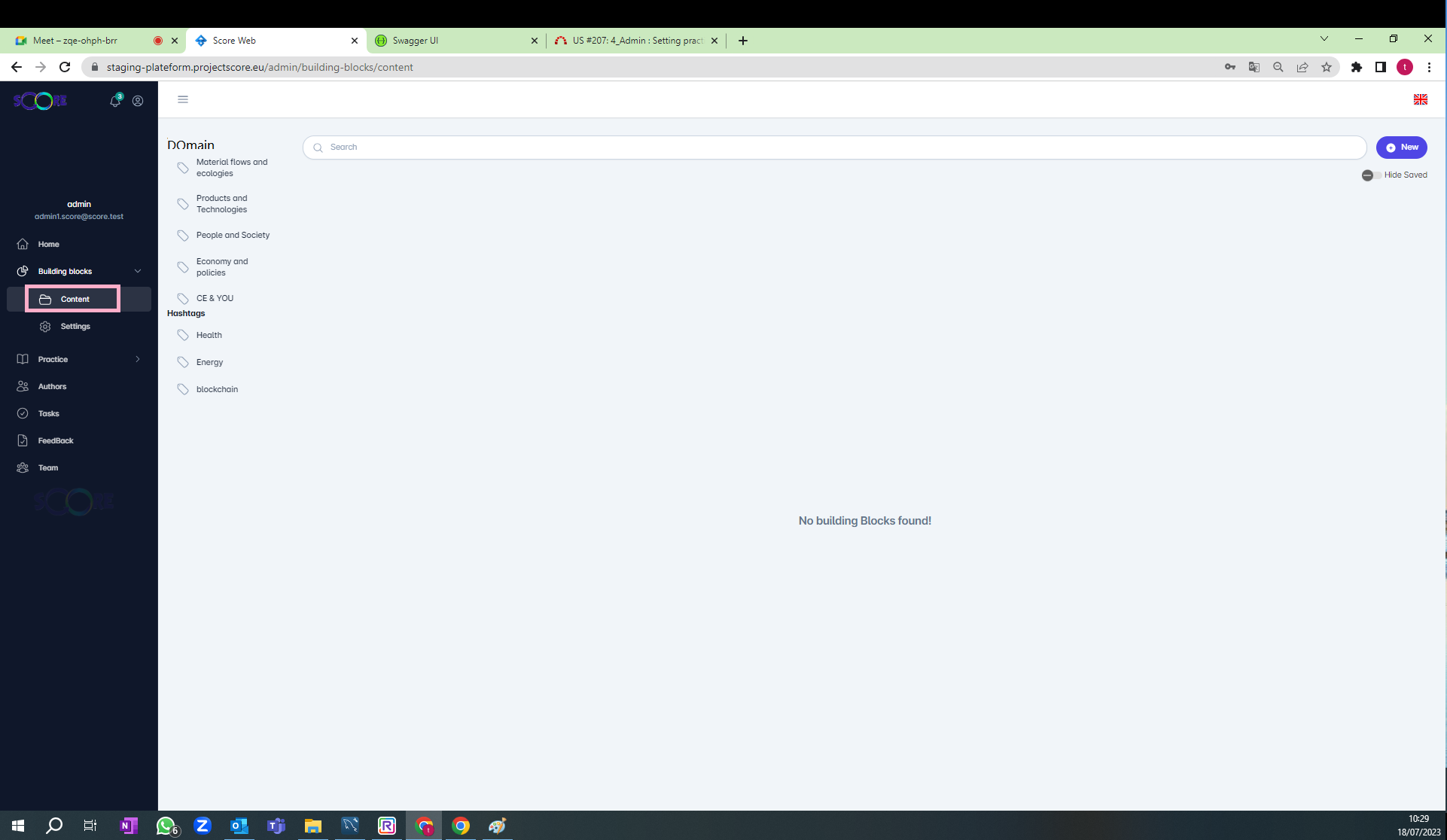1447x840 pixels.
Task: Open Settings under Building blocks
Action: (75, 326)
